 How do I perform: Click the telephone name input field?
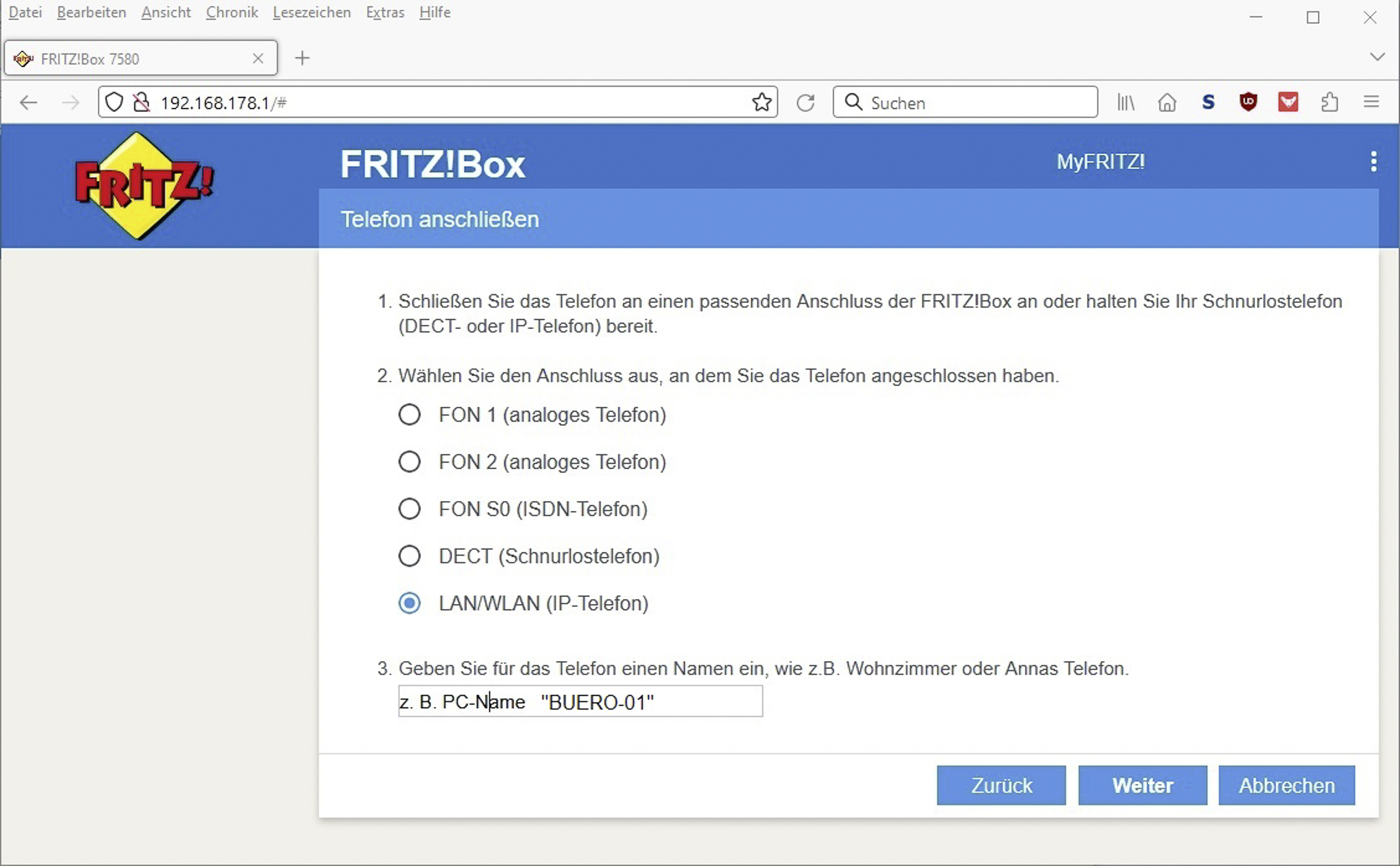pyautogui.click(x=581, y=701)
